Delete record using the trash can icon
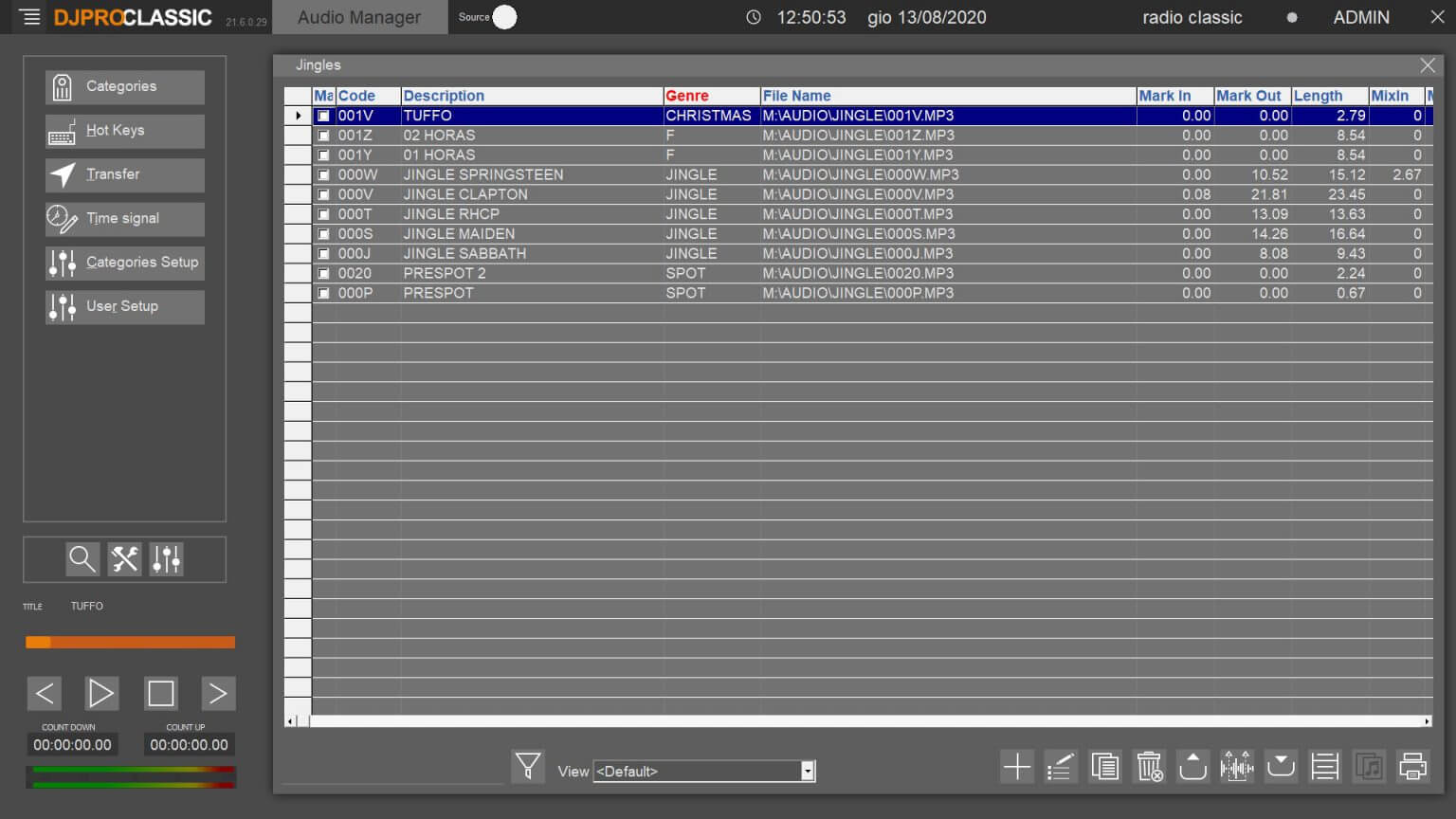The width and height of the screenshot is (1456, 819). (x=1149, y=766)
